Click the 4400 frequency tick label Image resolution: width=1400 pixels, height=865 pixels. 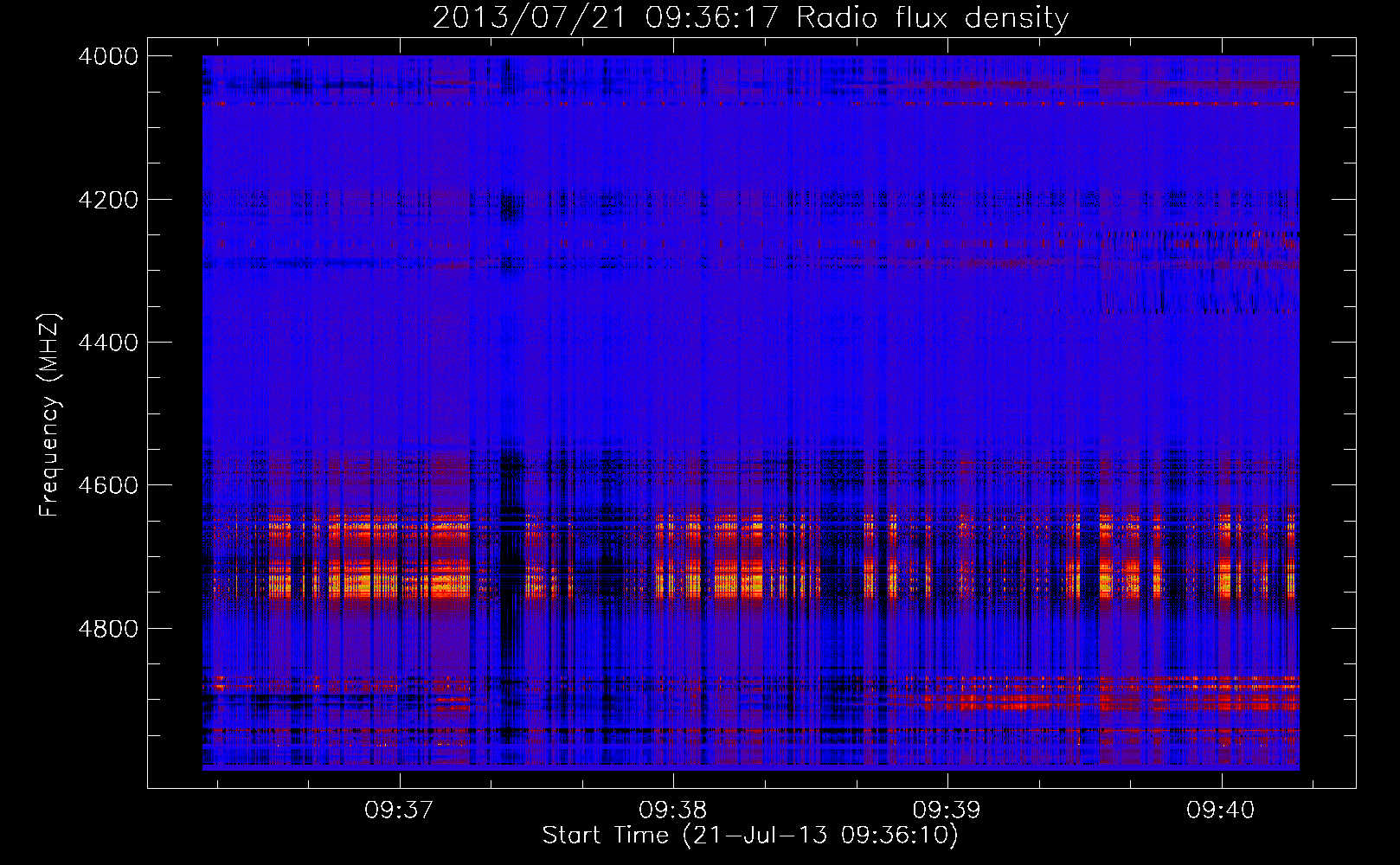coord(108,343)
